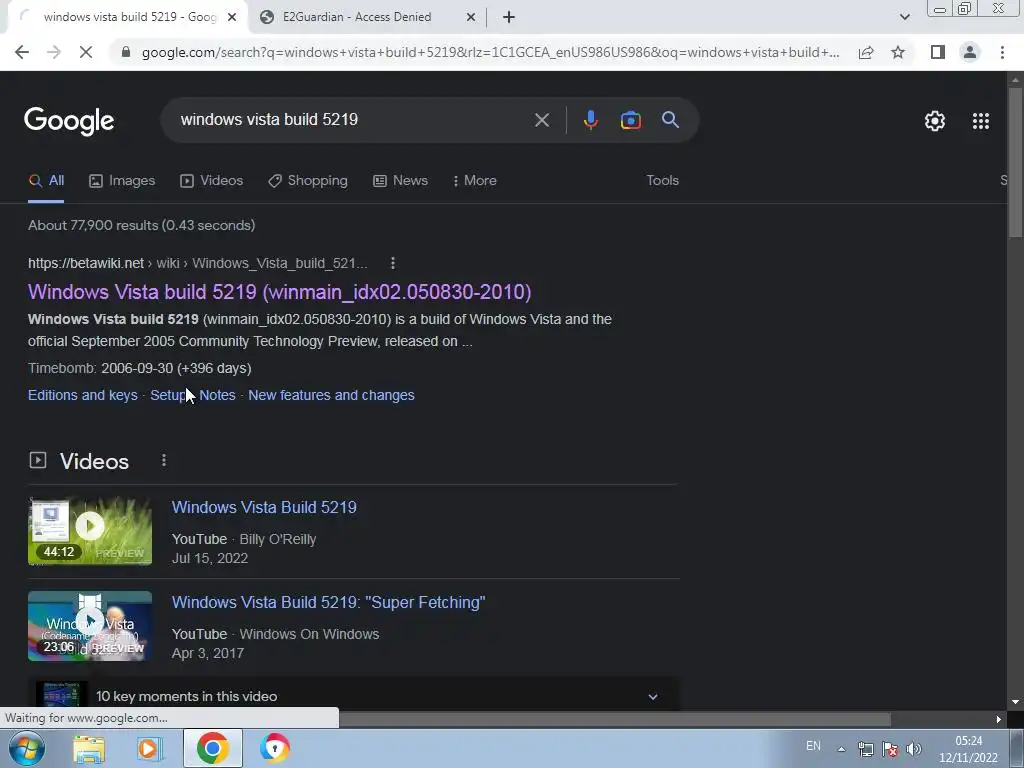1024x768 pixels.
Task: Click the Chrome forward arrow
Action: point(54,52)
